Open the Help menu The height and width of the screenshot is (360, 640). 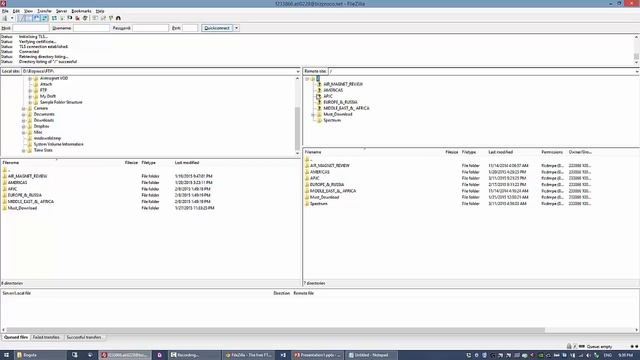click(100, 11)
